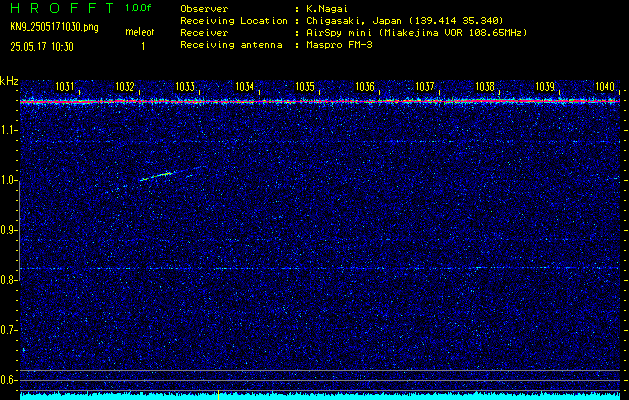Click time marker 1032
Image resolution: width=629 pixels, height=400 pixels.
125,86
